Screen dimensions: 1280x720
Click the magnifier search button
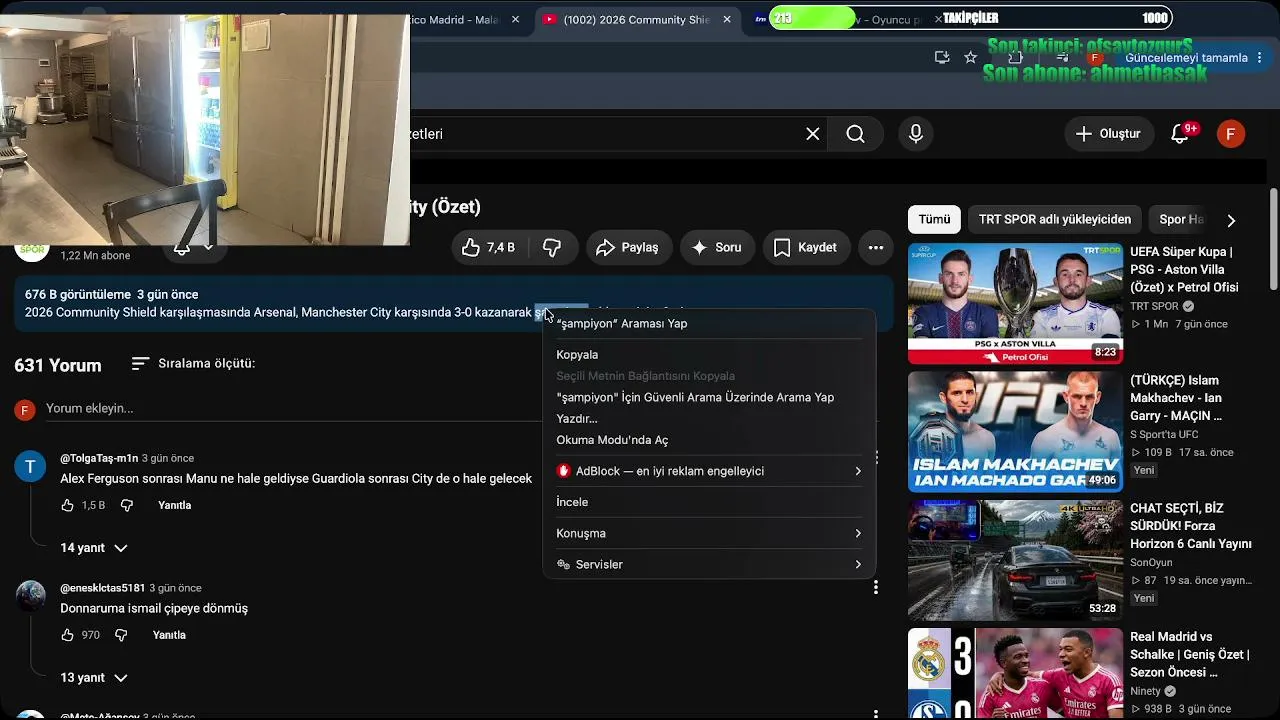coord(855,134)
